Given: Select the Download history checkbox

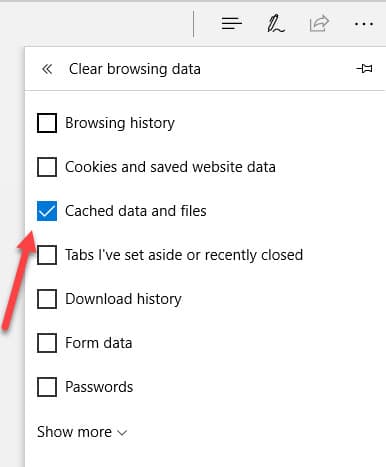Looking at the screenshot, I should click(x=47, y=299).
